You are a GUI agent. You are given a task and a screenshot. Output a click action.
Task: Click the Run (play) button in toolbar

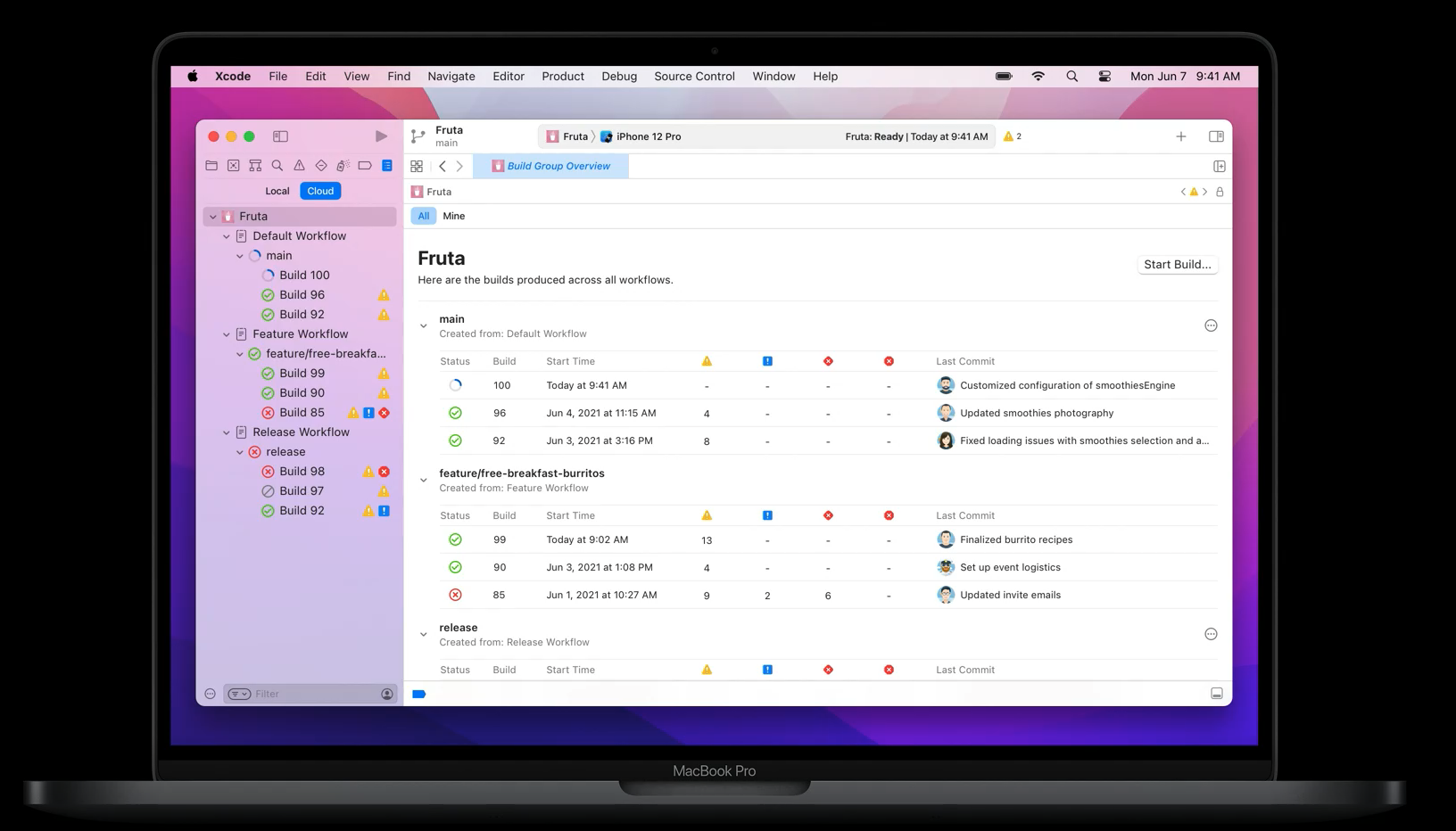click(381, 136)
